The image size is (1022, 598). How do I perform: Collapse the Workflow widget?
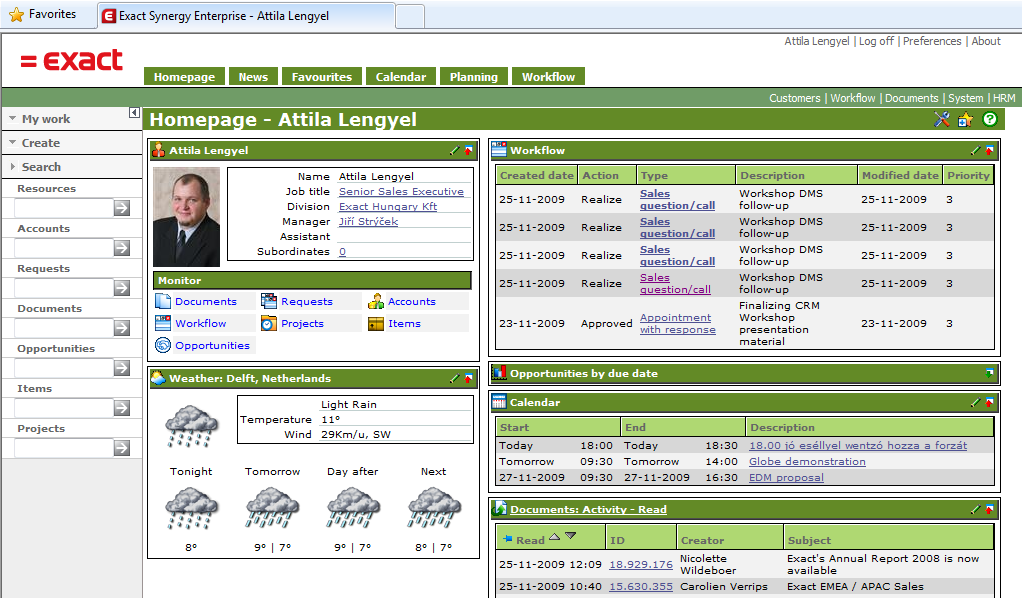click(x=989, y=151)
